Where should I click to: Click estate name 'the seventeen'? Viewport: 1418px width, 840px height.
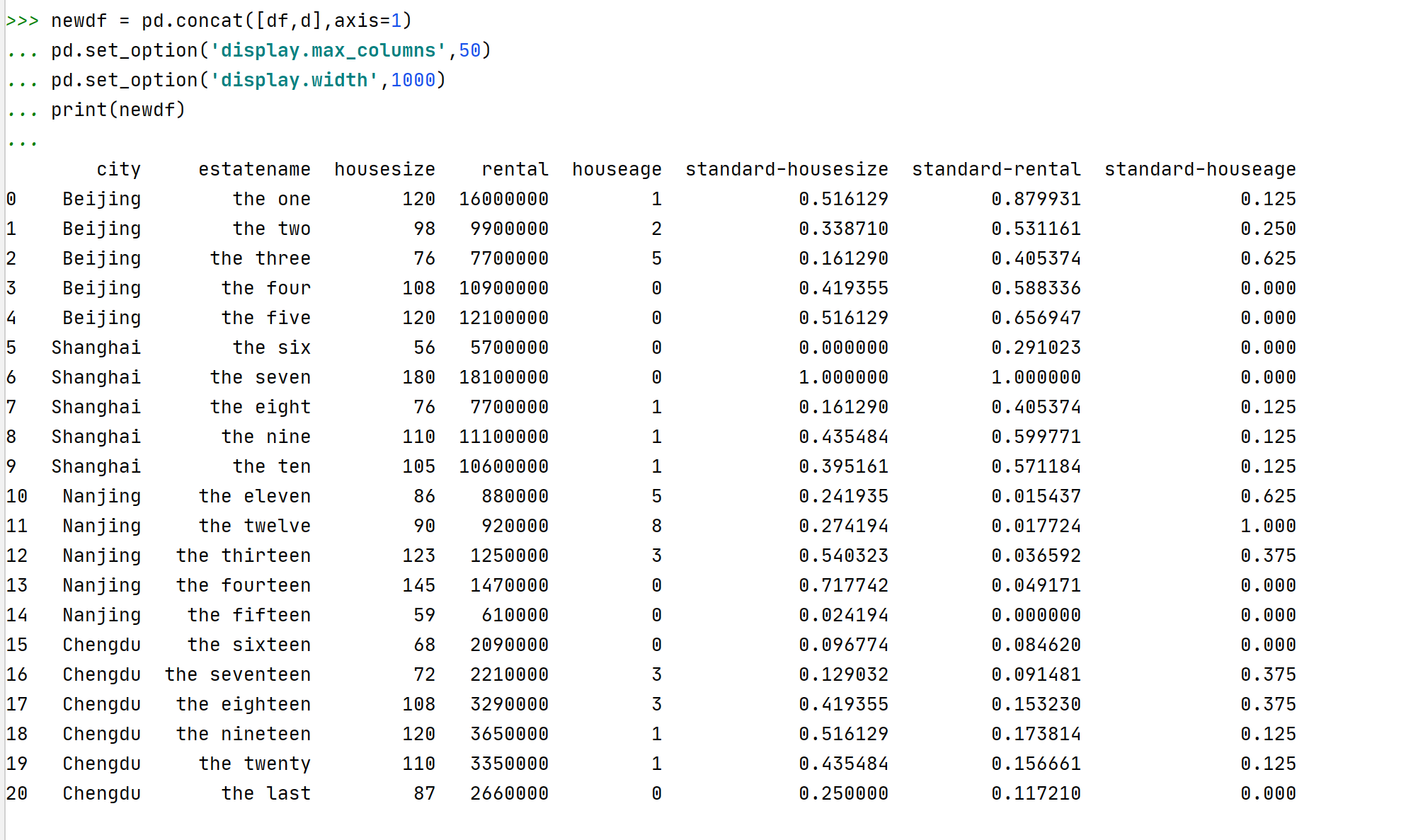pos(238,675)
